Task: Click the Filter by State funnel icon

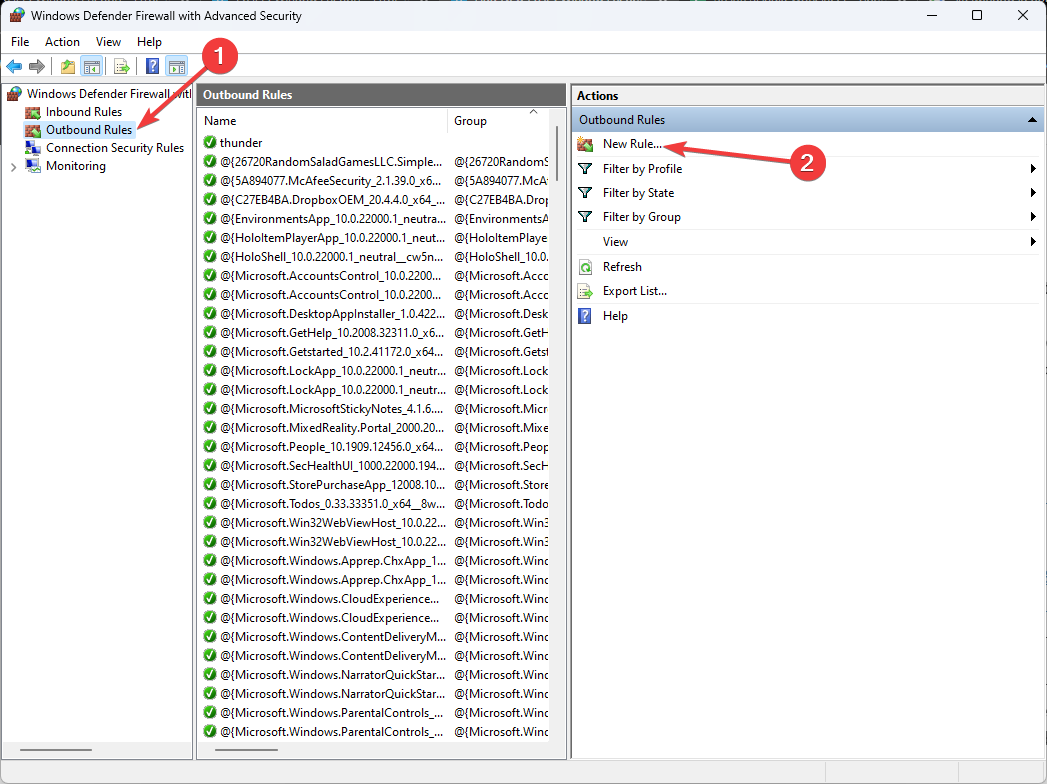Action: [x=585, y=193]
